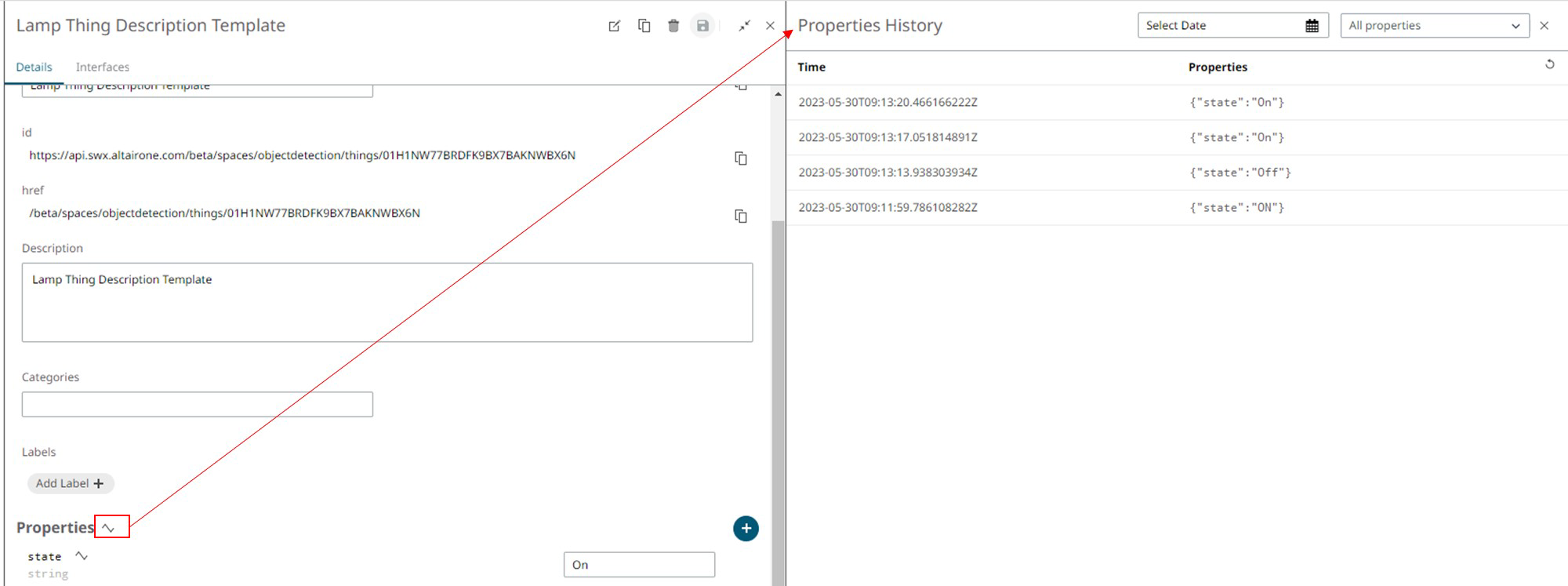Click the Time column header

point(811,67)
